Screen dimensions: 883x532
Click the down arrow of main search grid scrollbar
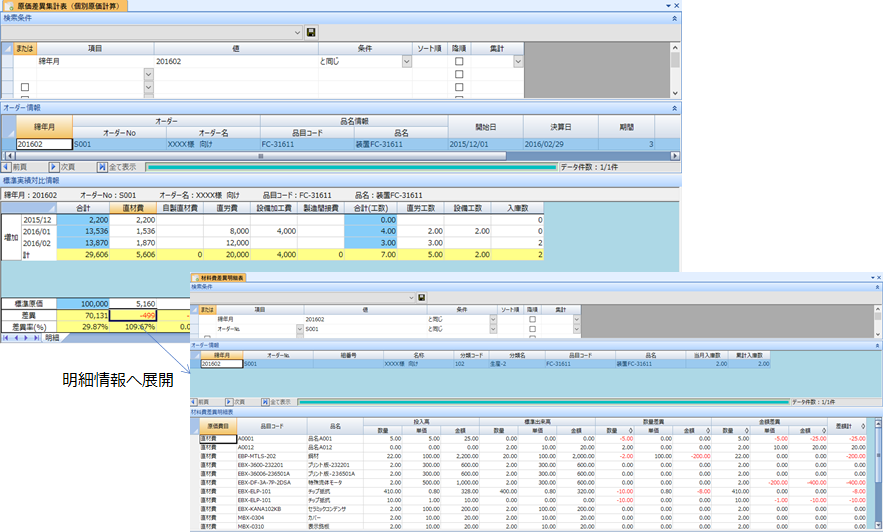[675, 93]
